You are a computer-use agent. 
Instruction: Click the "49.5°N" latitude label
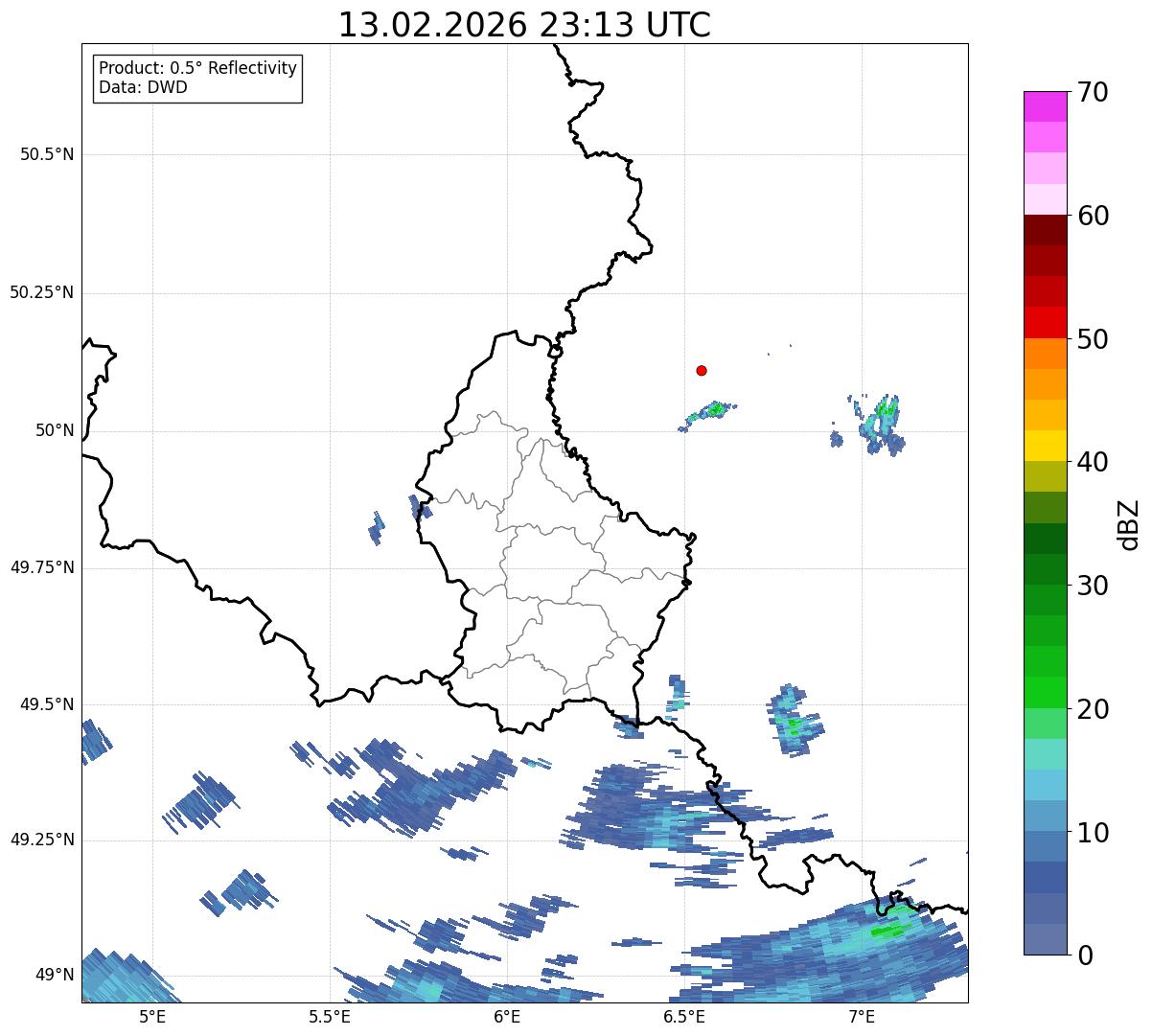[x=46, y=704]
